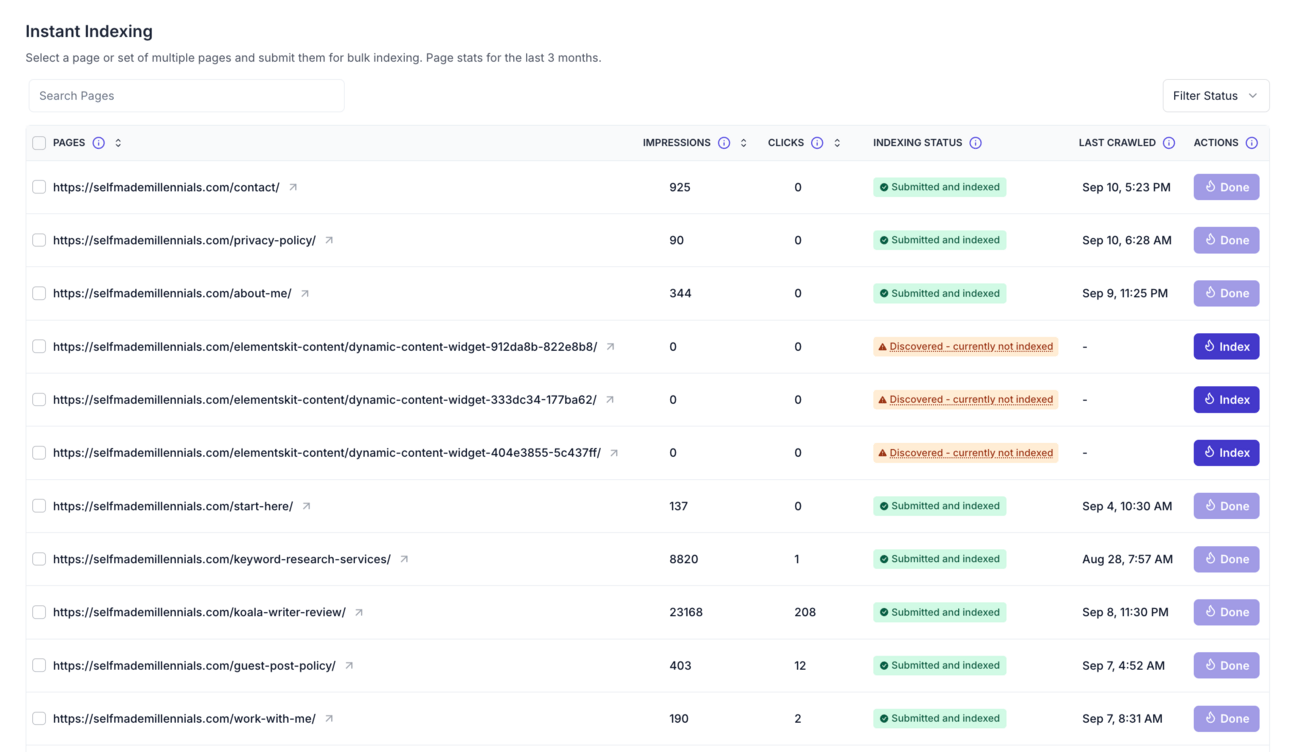
Task: Click the Last Crawled info icon
Action: (x=1168, y=143)
